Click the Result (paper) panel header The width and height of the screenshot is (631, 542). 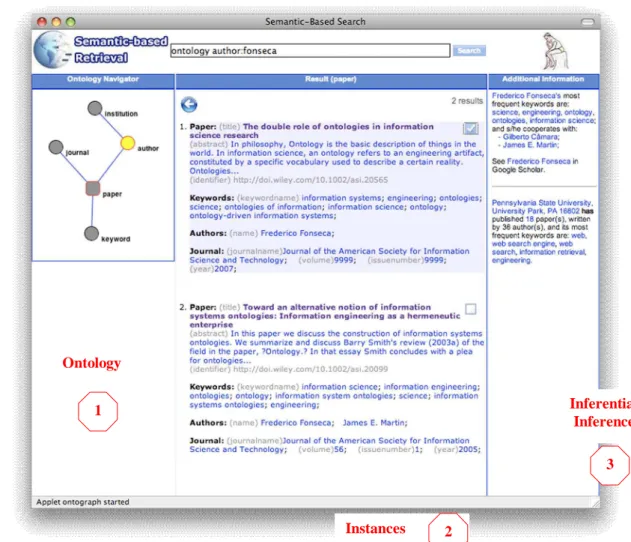coord(331,81)
